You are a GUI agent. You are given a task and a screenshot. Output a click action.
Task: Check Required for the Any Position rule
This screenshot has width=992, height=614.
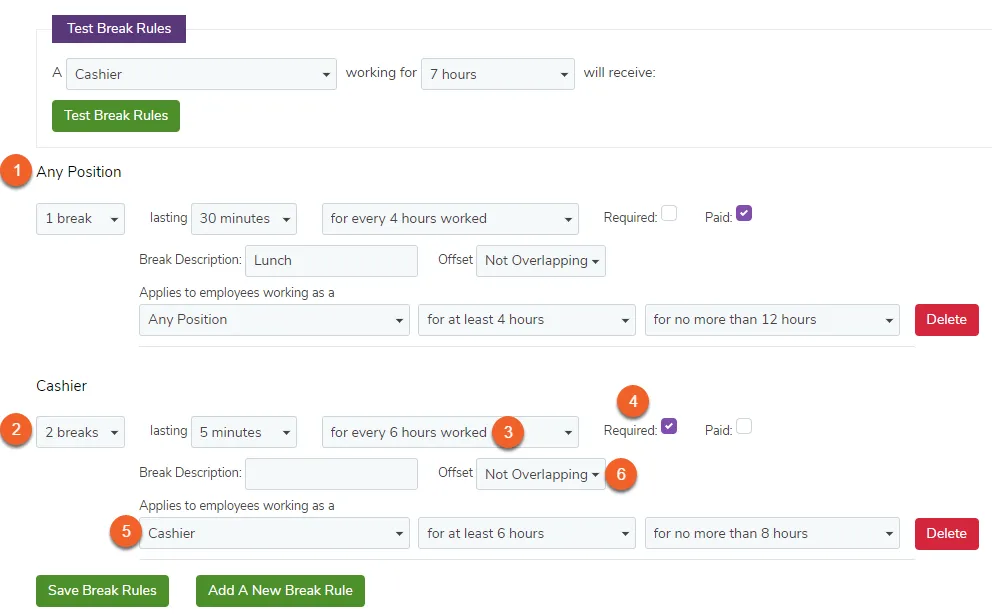click(x=669, y=213)
